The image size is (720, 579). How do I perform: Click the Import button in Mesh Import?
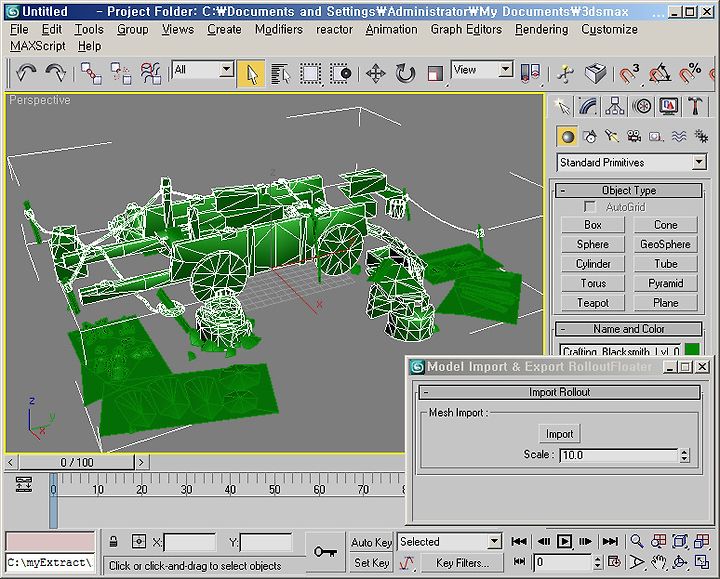[x=559, y=434]
